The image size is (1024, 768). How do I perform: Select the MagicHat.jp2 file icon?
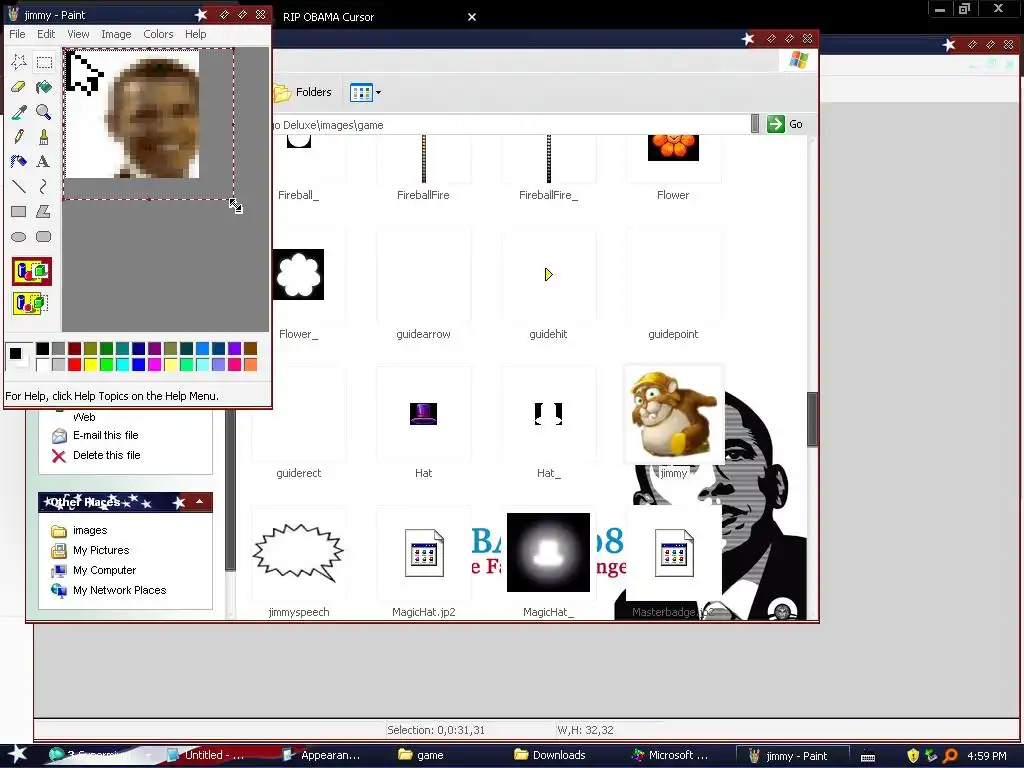point(424,553)
